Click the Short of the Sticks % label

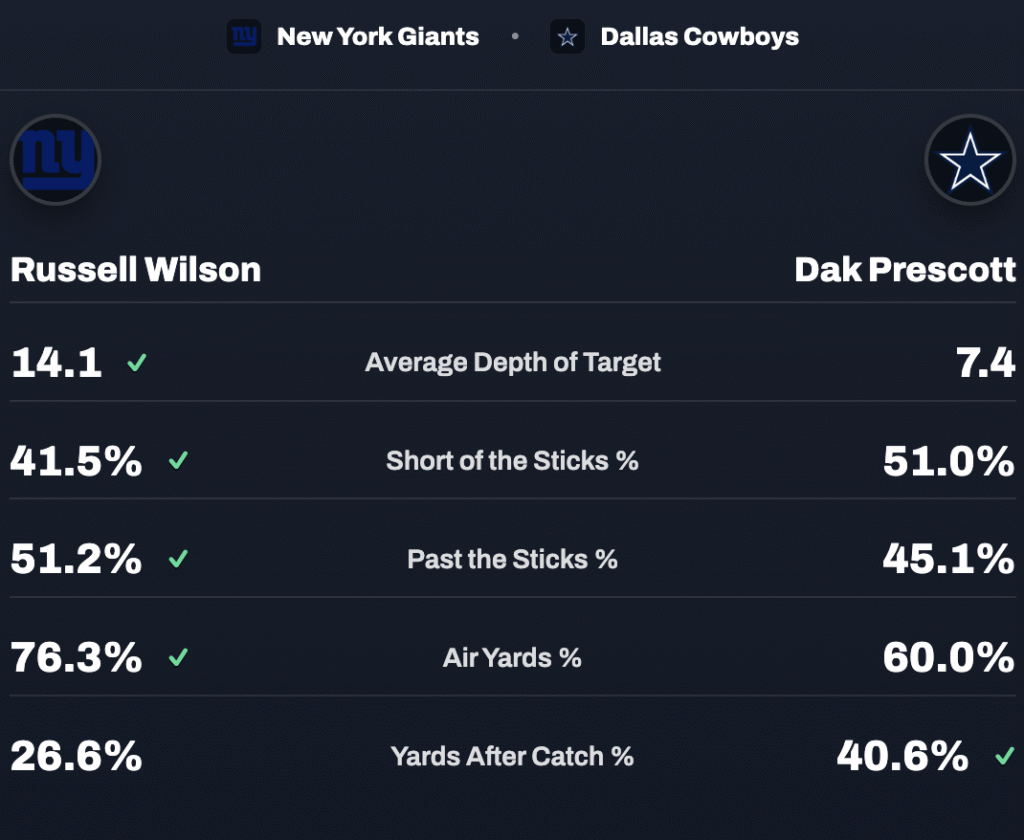pyautogui.click(x=512, y=461)
